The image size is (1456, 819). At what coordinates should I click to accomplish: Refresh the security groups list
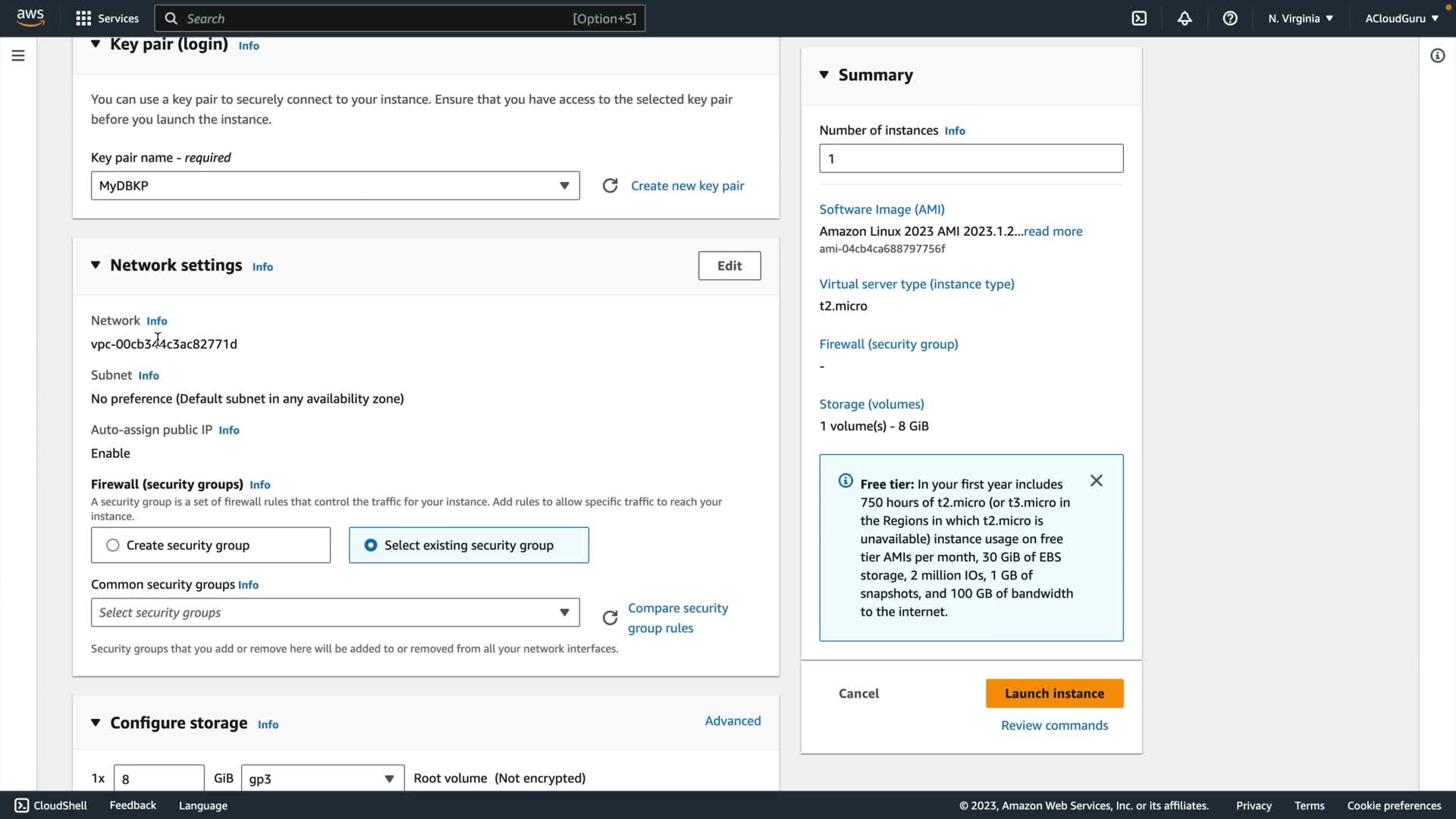pyautogui.click(x=610, y=618)
